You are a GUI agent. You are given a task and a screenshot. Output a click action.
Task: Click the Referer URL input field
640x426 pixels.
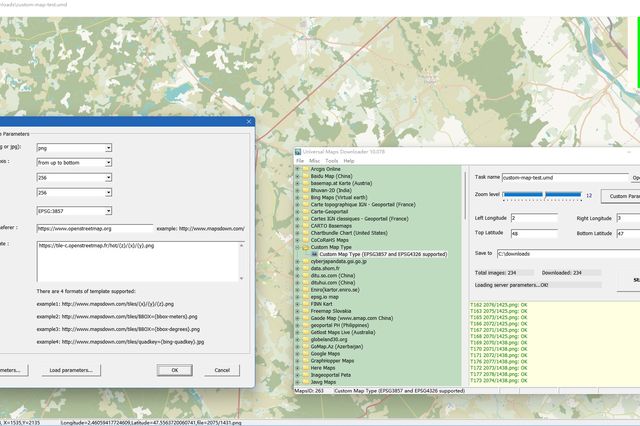tap(95, 229)
